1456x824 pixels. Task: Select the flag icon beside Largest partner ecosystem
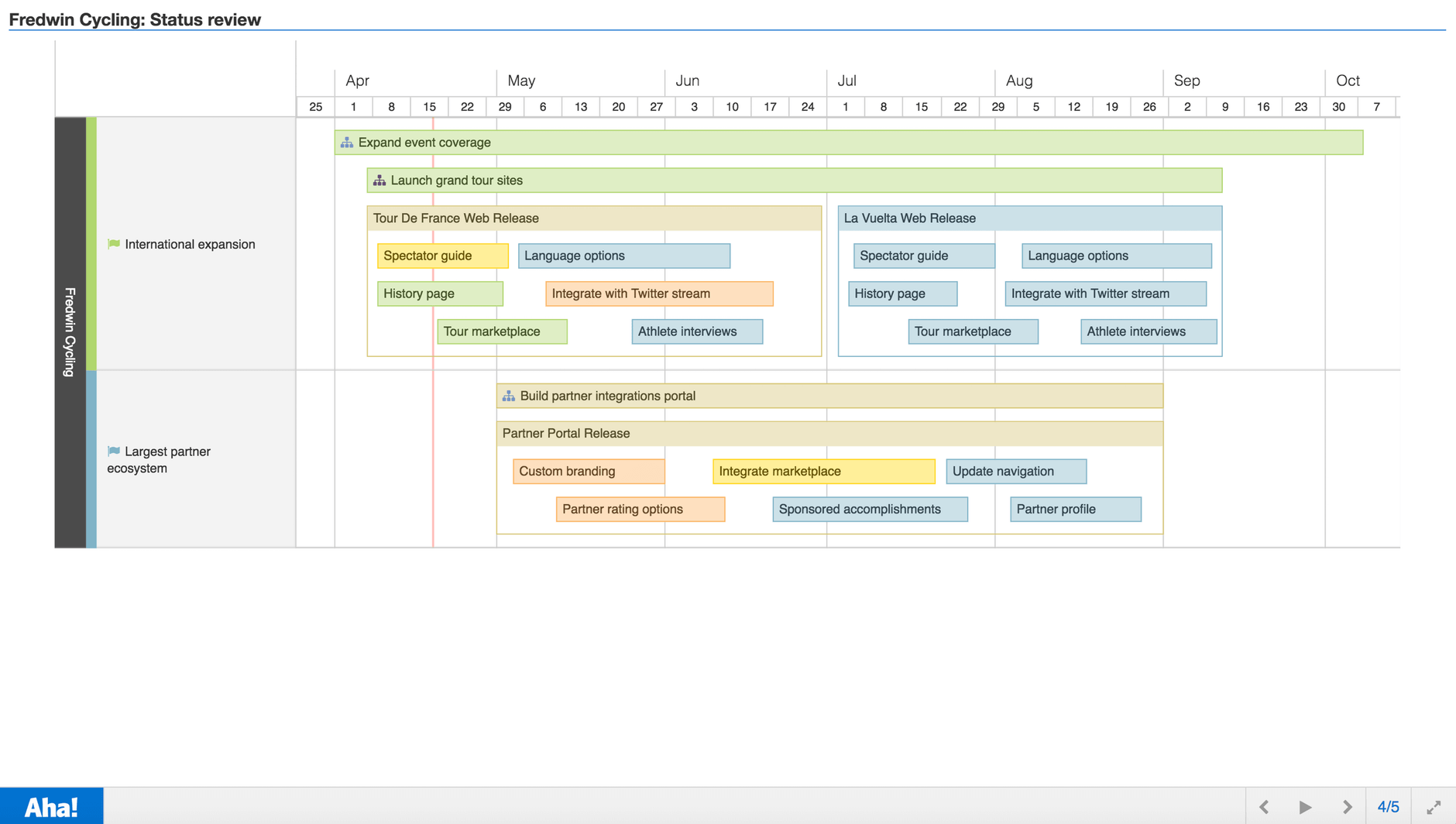coord(113,451)
